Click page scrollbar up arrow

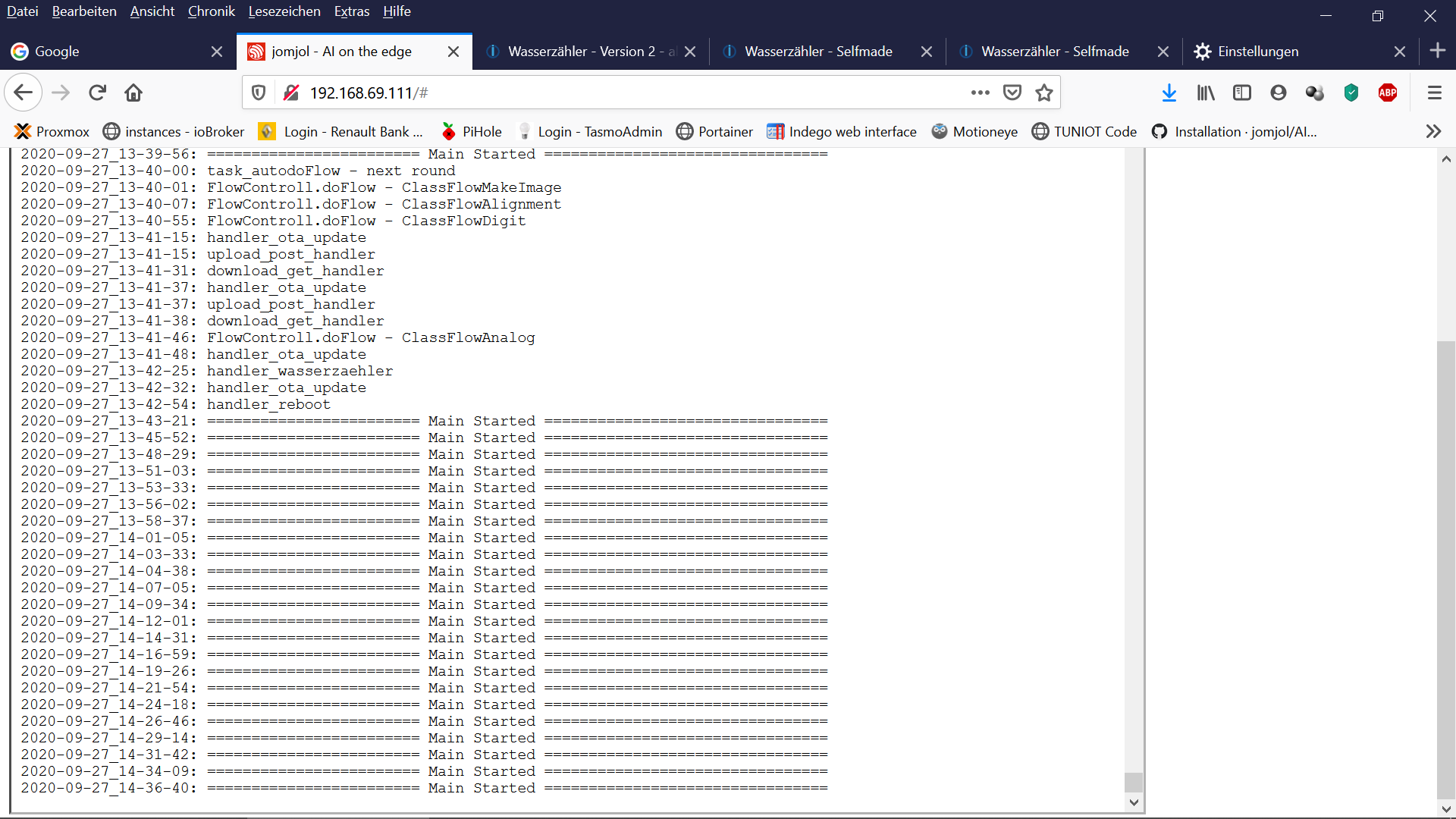[x=1446, y=159]
